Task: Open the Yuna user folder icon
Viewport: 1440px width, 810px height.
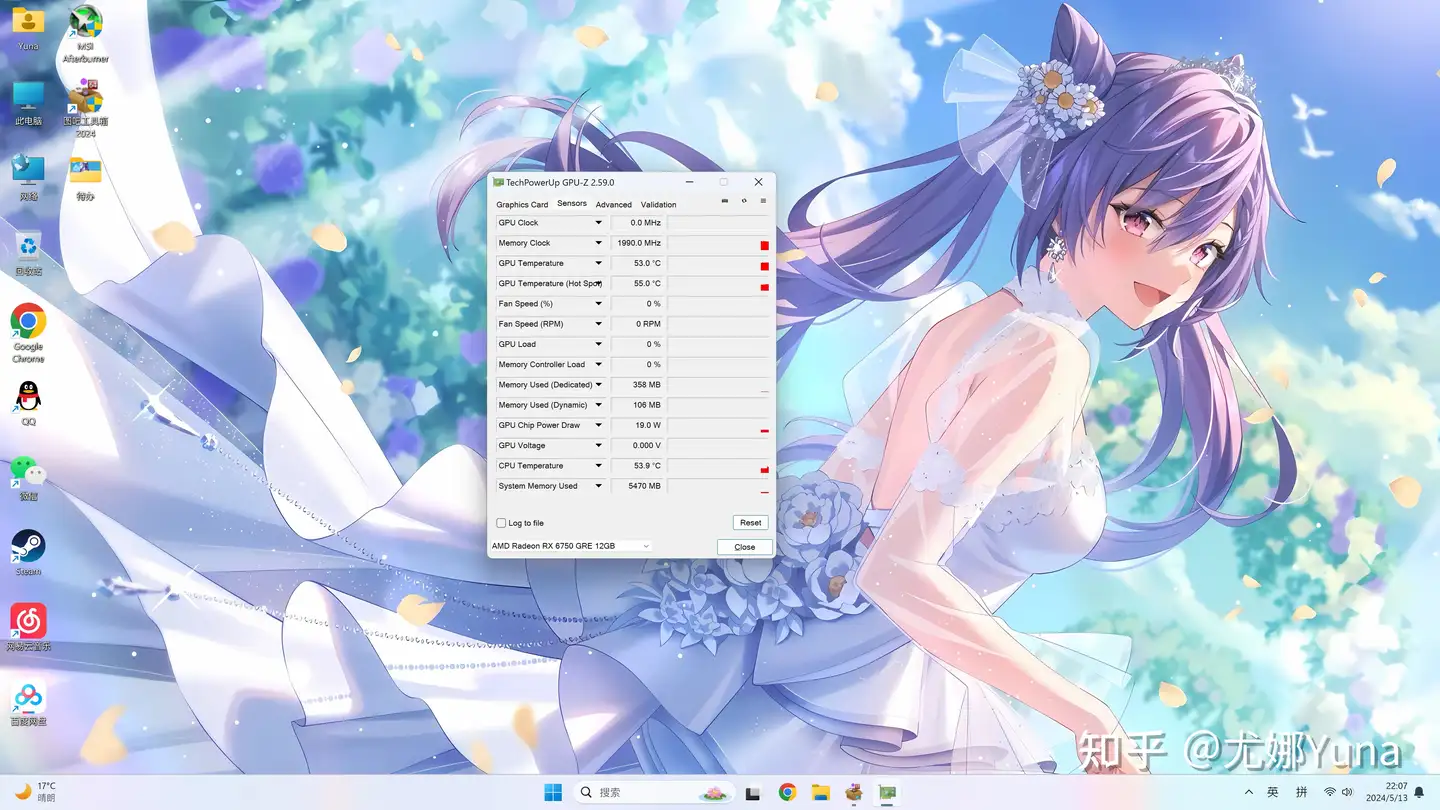Action: tap(28, 28)
